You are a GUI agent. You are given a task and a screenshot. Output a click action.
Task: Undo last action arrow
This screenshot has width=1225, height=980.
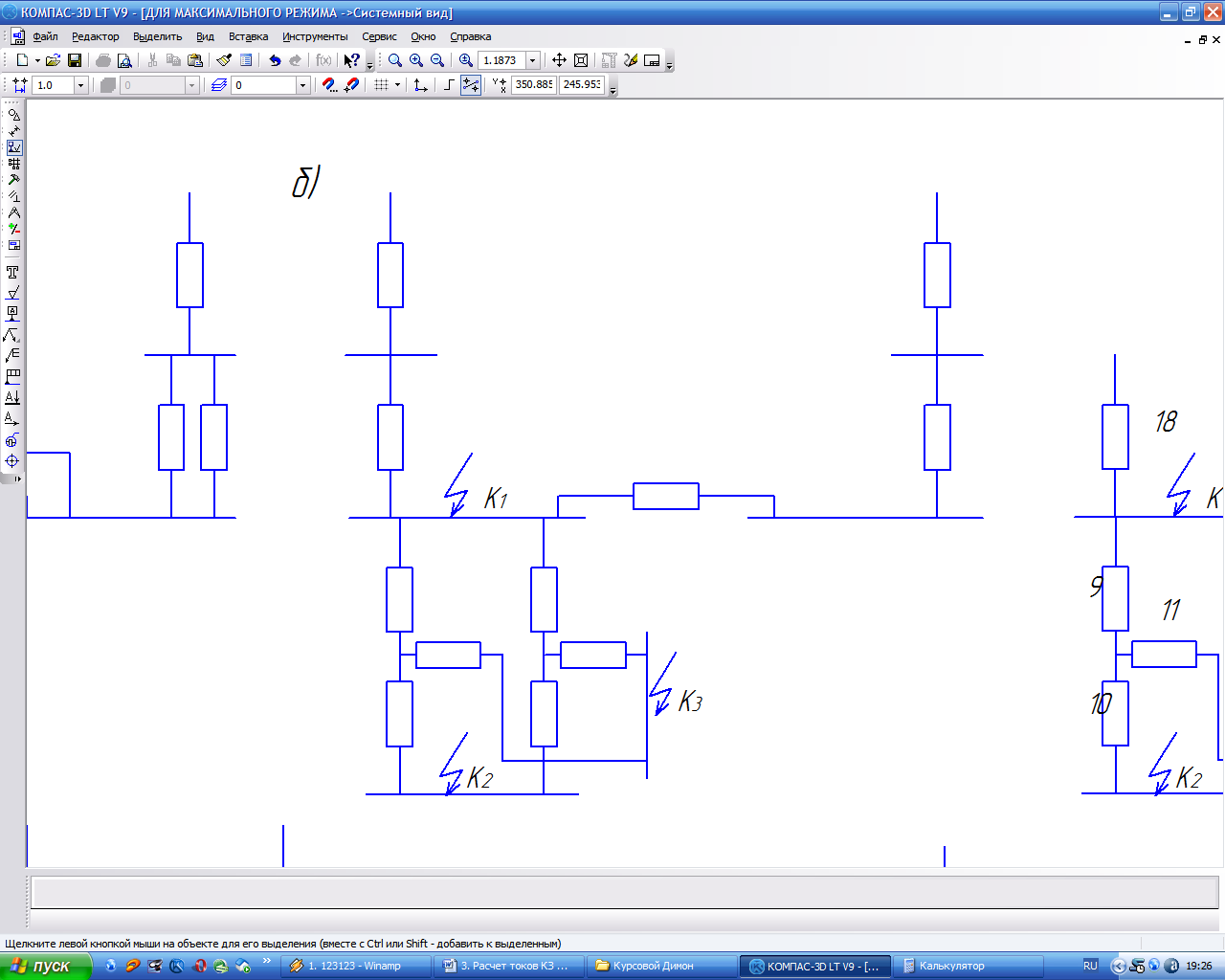click(275, 60)
